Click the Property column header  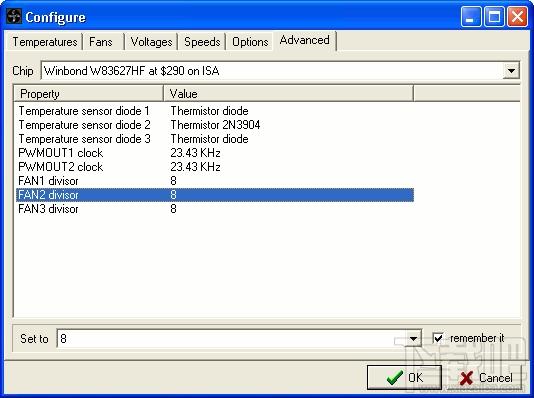89,94
